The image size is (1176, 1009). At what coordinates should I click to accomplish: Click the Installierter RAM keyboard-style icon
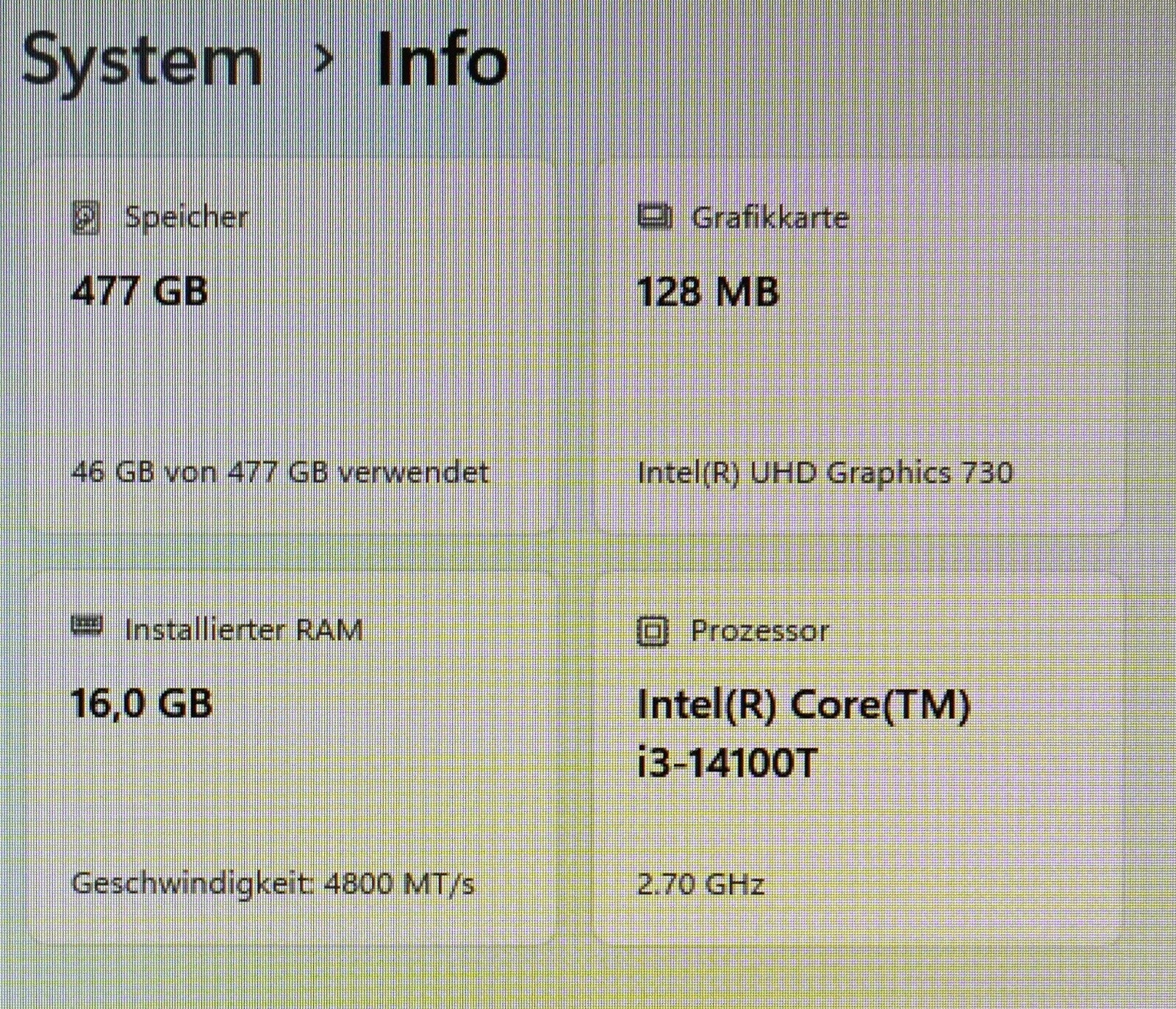coord(88,627)
